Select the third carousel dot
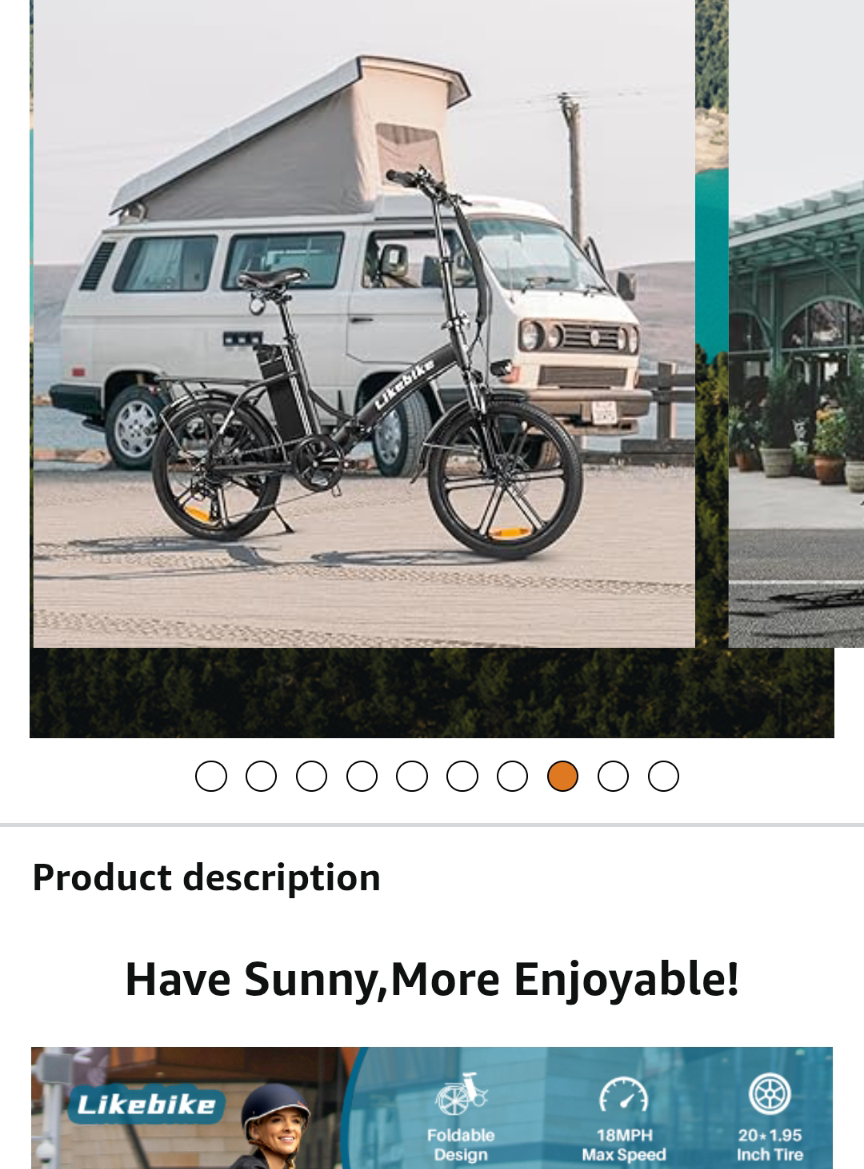Image resolution: width=864 pixels, height=1169 pixels. point(312,776)
